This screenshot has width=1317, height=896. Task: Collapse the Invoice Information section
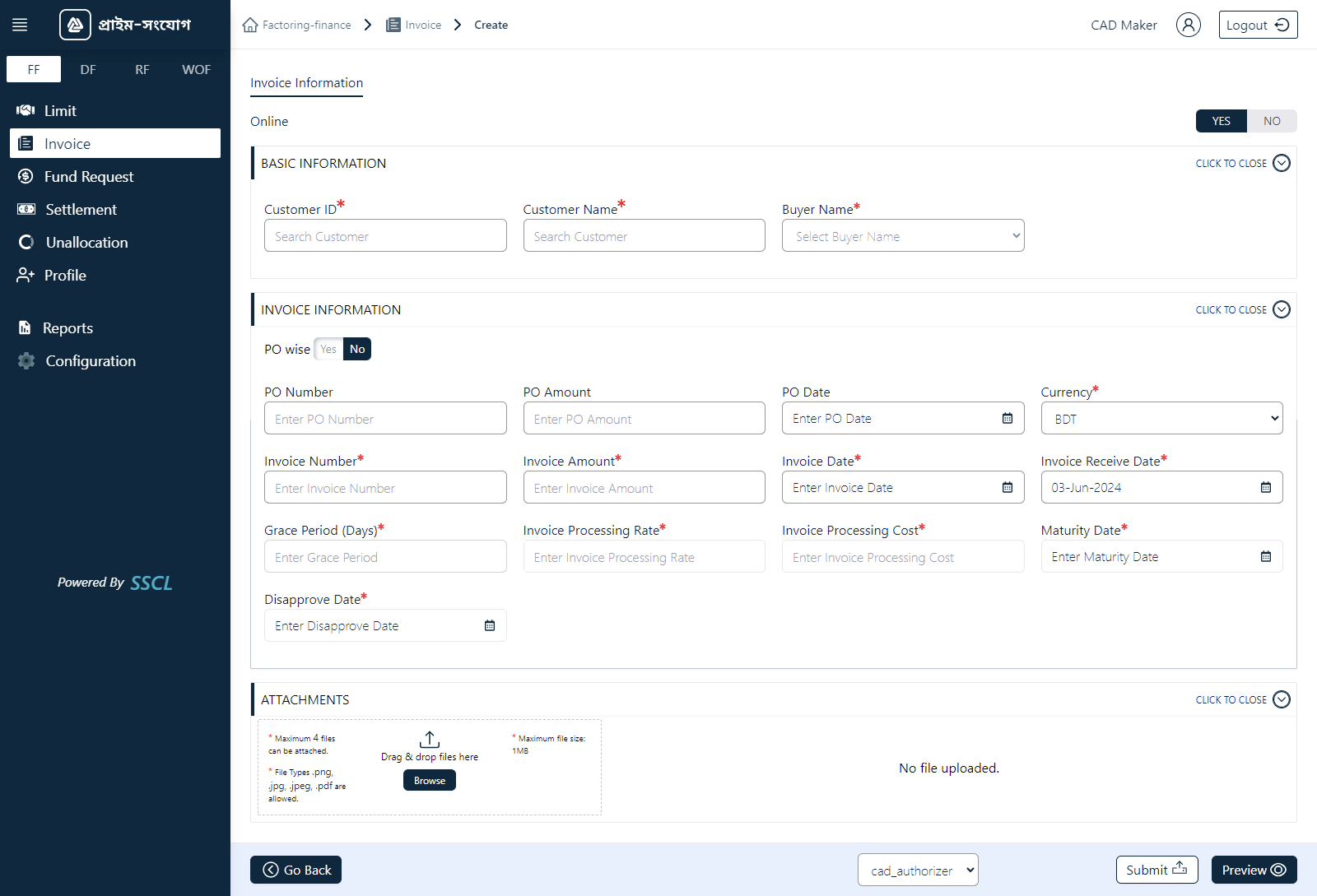tap(1243, 309)
